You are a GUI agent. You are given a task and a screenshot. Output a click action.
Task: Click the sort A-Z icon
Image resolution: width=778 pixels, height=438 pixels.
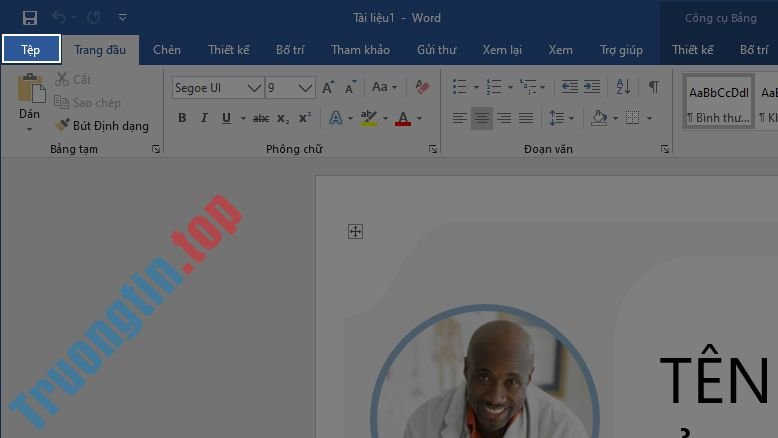click(623, 87)
